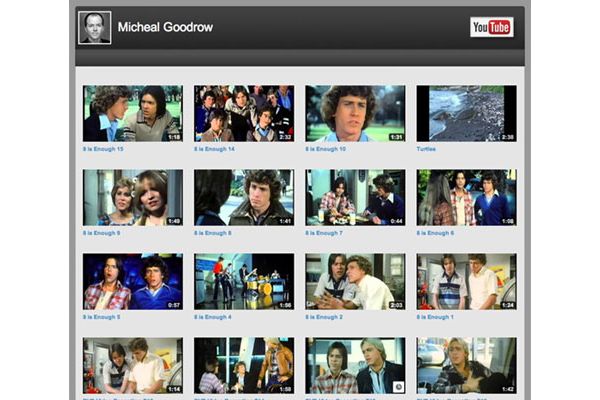Viewport: 600px width, 400px height.
Task: Open the '8 is Enough 2' title link
Action: [x=324, y=317]
